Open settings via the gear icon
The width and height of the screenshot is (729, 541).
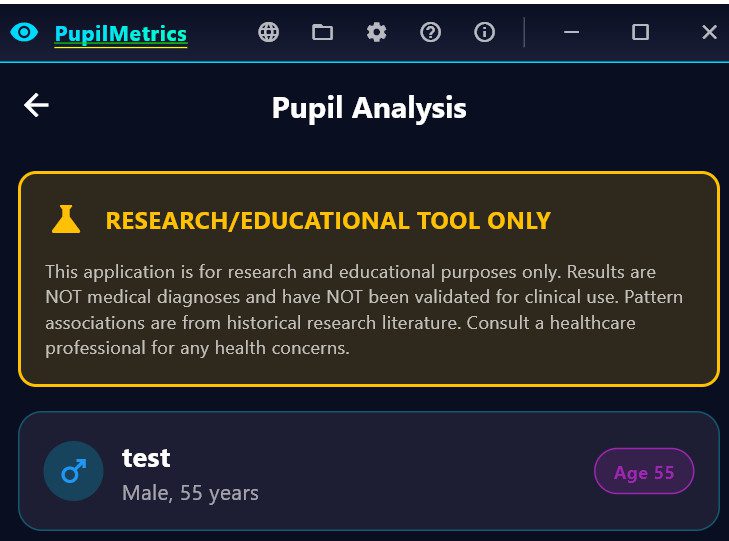pyautogui.click(x=376, y=32)
